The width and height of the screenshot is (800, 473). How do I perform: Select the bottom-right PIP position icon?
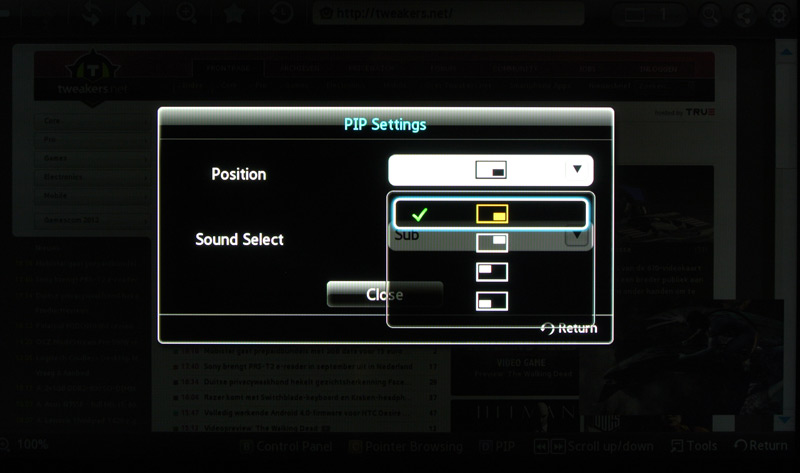492,214
